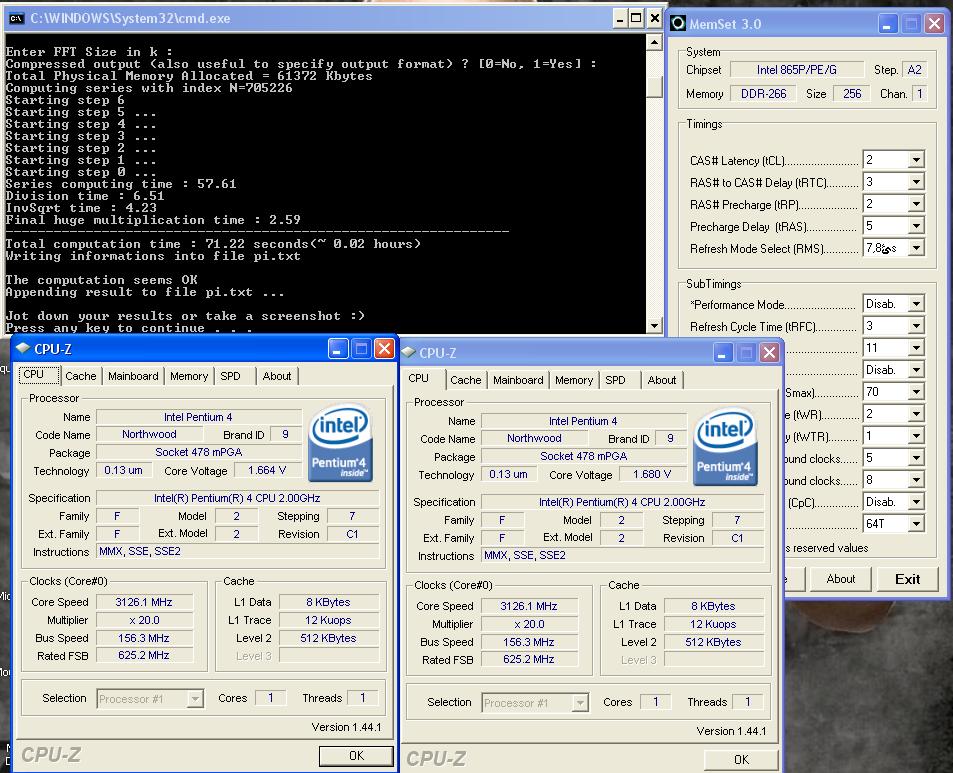Screen dimensions: 953x773
Task: Click cmd scrollbar down arrow
Action: pyautogui.click(x=654, y=325)
